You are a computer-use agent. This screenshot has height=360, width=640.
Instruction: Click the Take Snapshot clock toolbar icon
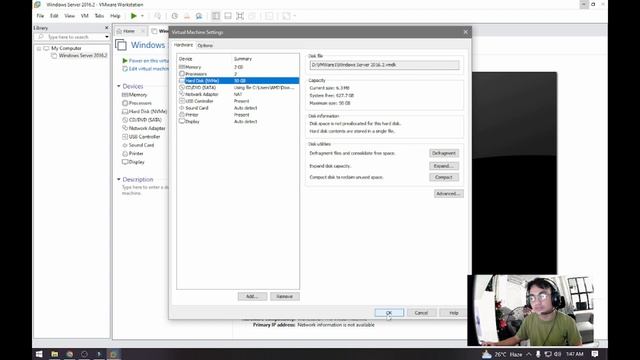(174, 16)
